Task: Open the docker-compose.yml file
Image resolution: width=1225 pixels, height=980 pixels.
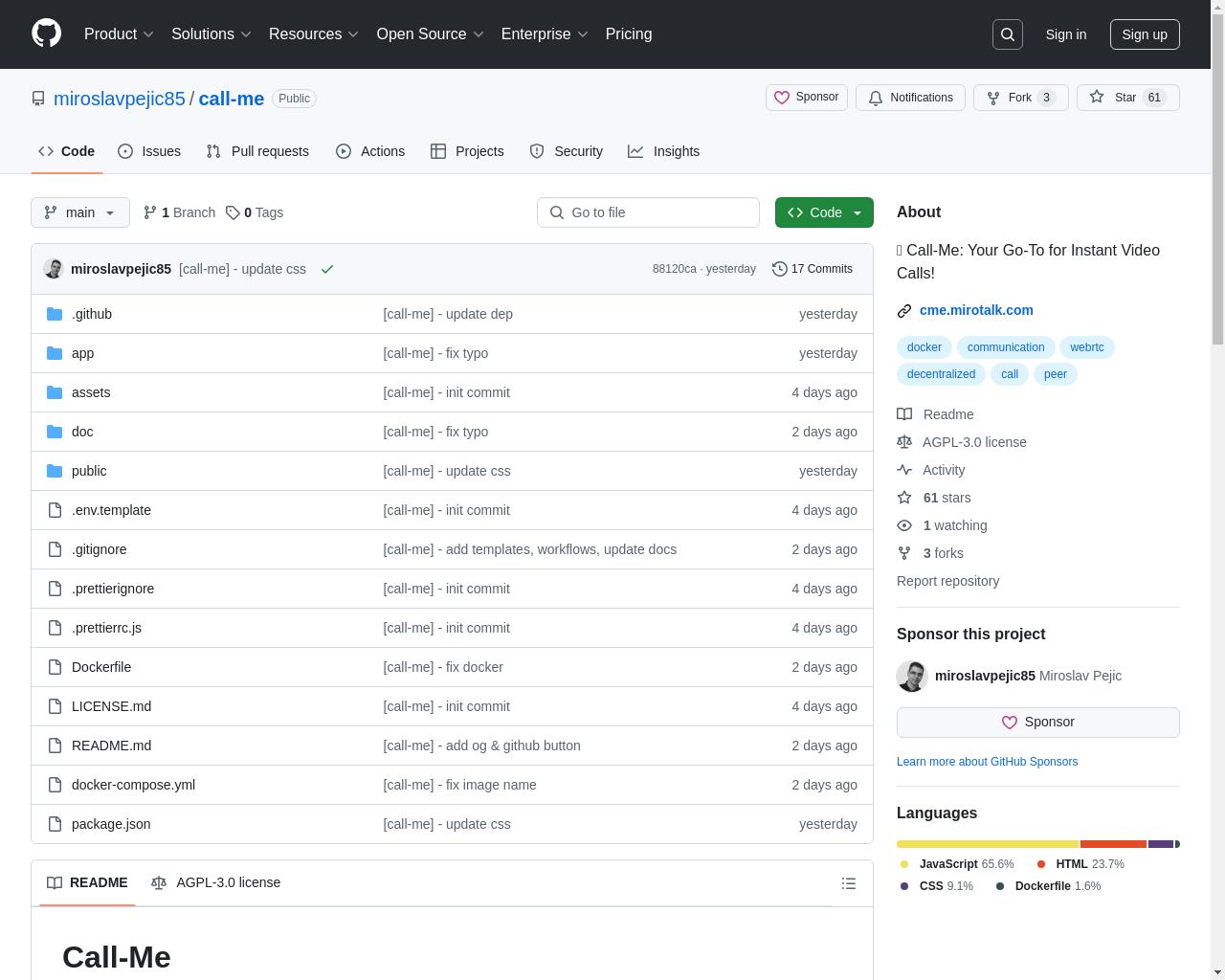Action: pos(133,785)
